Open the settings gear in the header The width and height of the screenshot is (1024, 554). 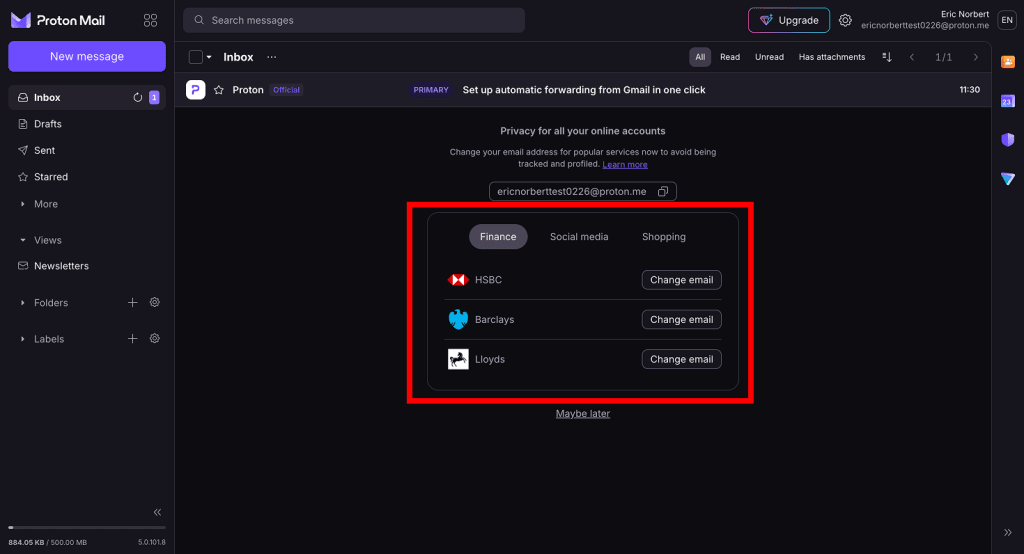coord(845,20)
